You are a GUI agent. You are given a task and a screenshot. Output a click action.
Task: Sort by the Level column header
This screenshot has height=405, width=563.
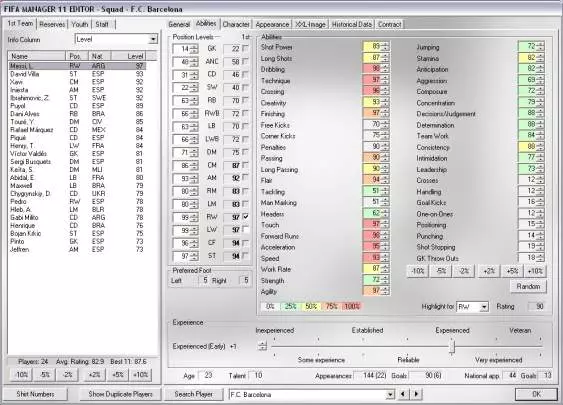click(129, 56)
